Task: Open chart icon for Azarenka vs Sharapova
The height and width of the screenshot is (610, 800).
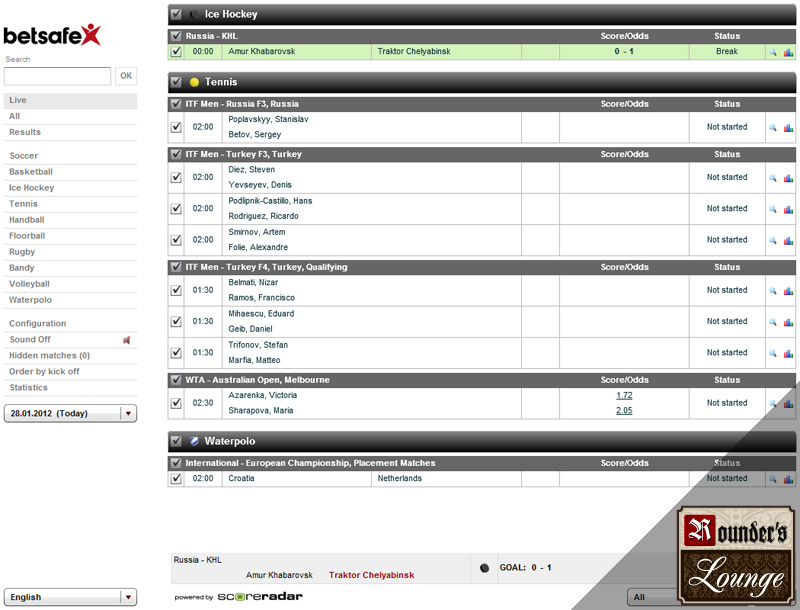Action: 788,403
